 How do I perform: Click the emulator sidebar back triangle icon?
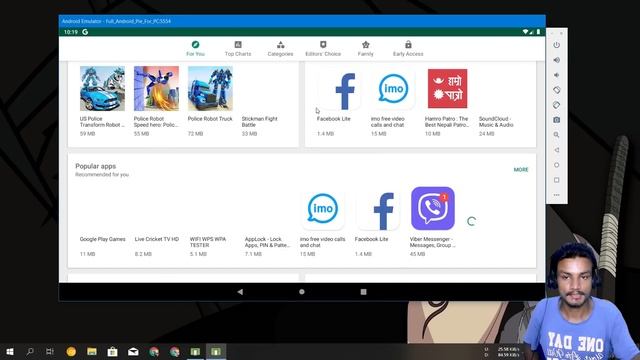coord(556,150)
